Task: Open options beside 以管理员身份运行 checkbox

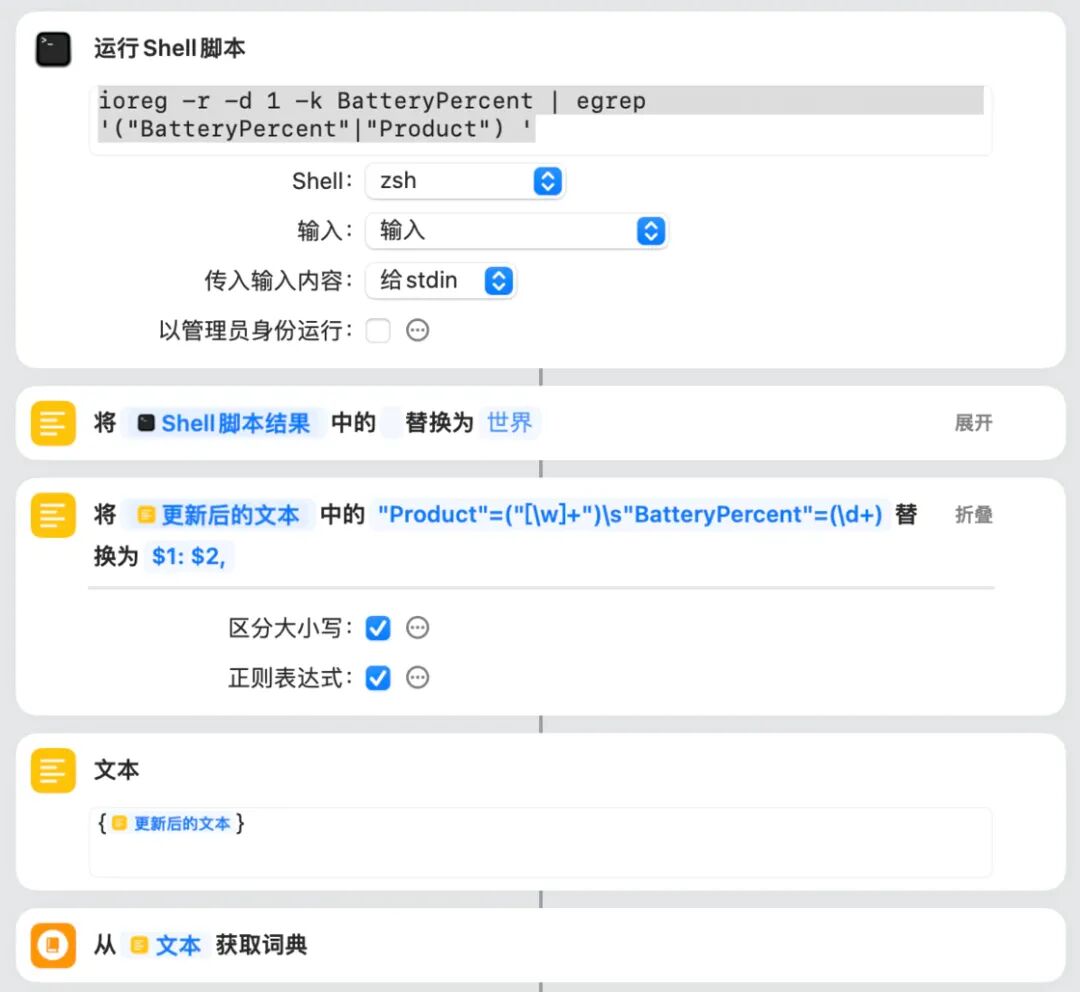Action: (417, 331)
